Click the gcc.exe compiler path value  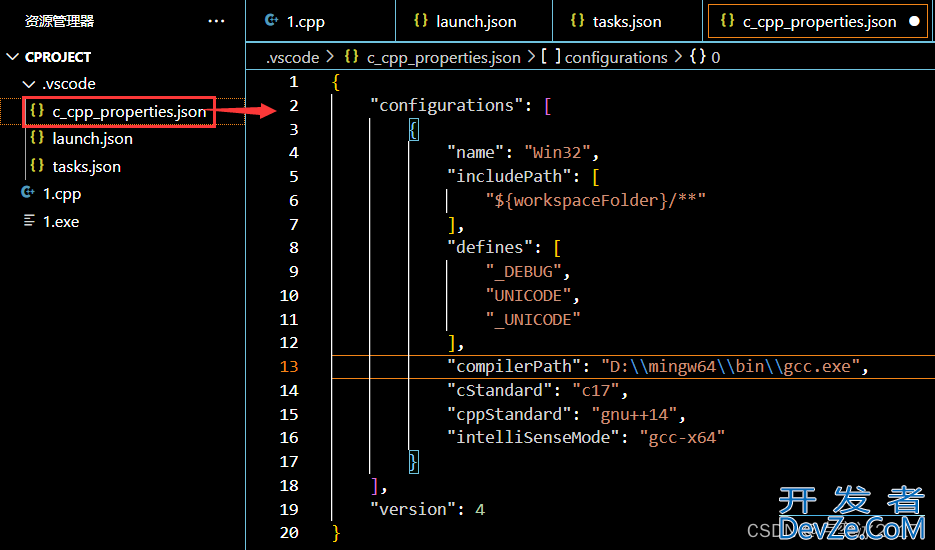pos(730,366)
